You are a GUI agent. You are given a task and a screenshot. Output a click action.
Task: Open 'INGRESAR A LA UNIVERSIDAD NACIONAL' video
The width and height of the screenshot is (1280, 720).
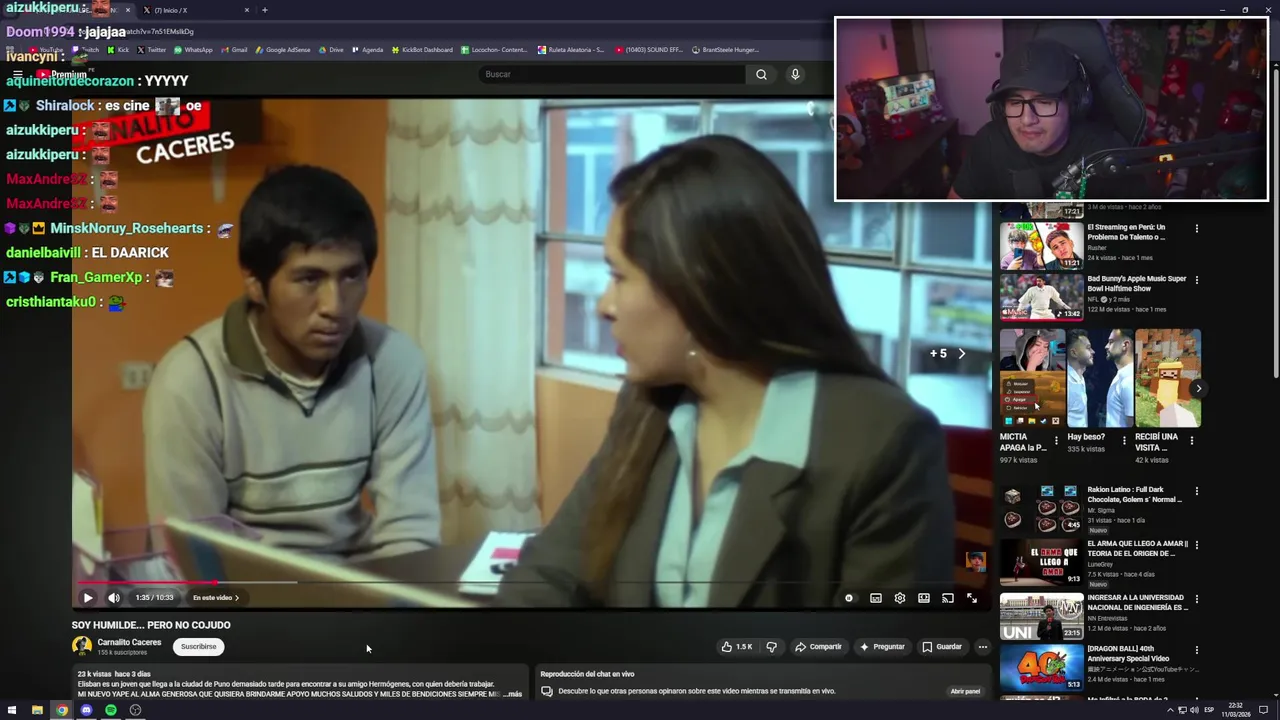click(1041, 617)
